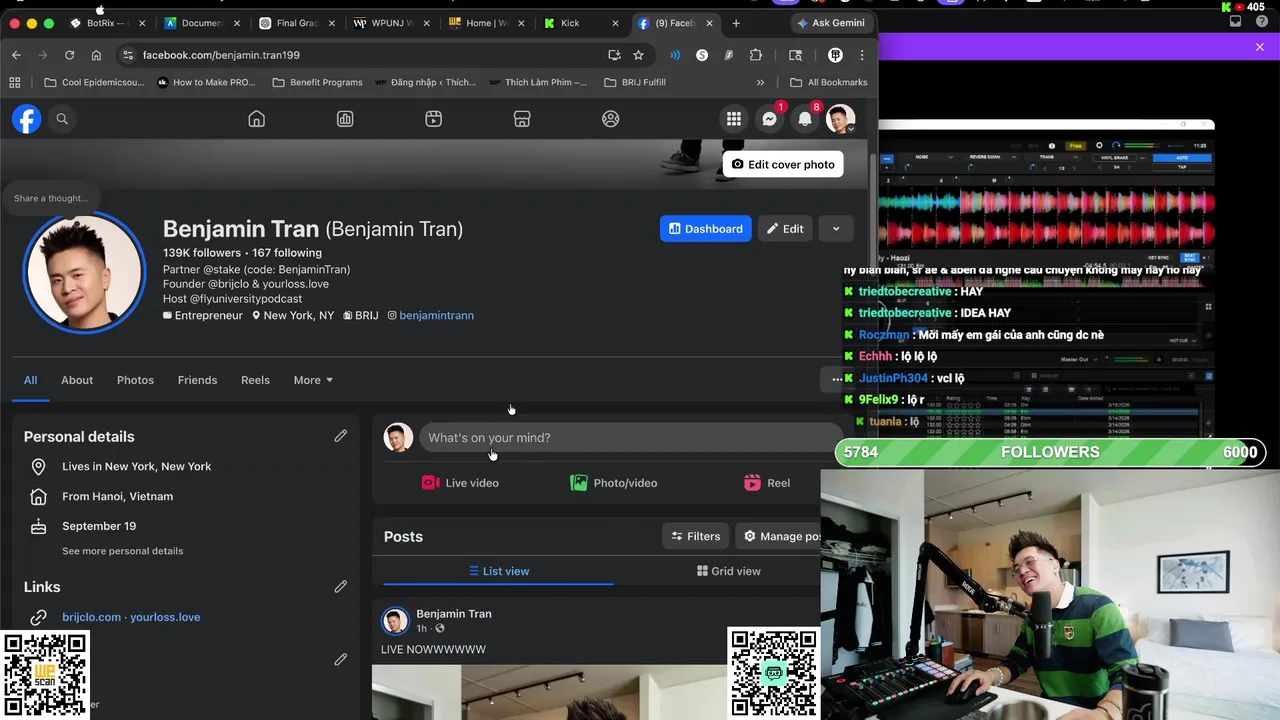The height and width of the screenshot is (720, 1280).
Task: Select List view for posts
Action: click(499, 571)
